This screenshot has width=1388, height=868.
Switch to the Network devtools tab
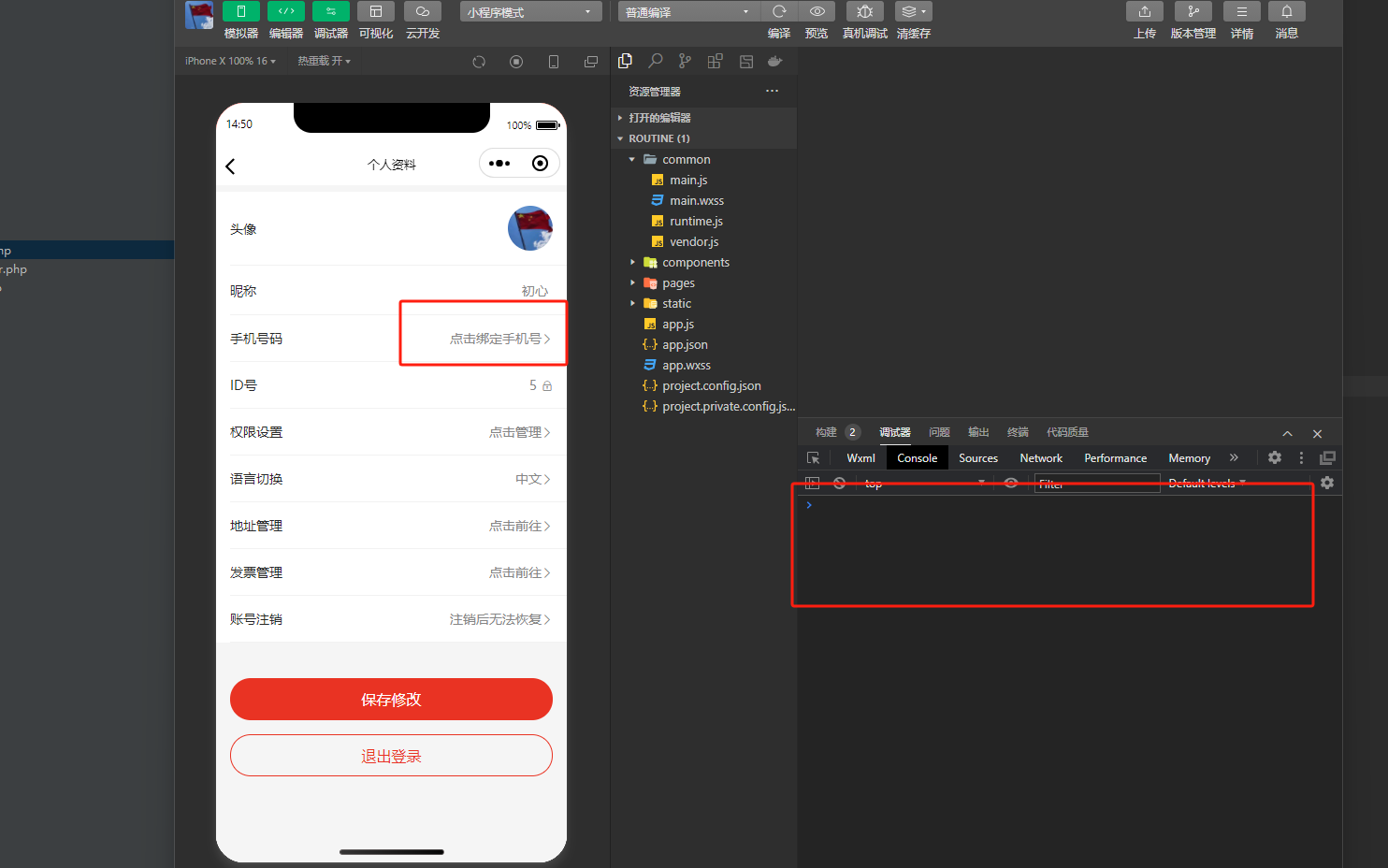click(1041, 458)
